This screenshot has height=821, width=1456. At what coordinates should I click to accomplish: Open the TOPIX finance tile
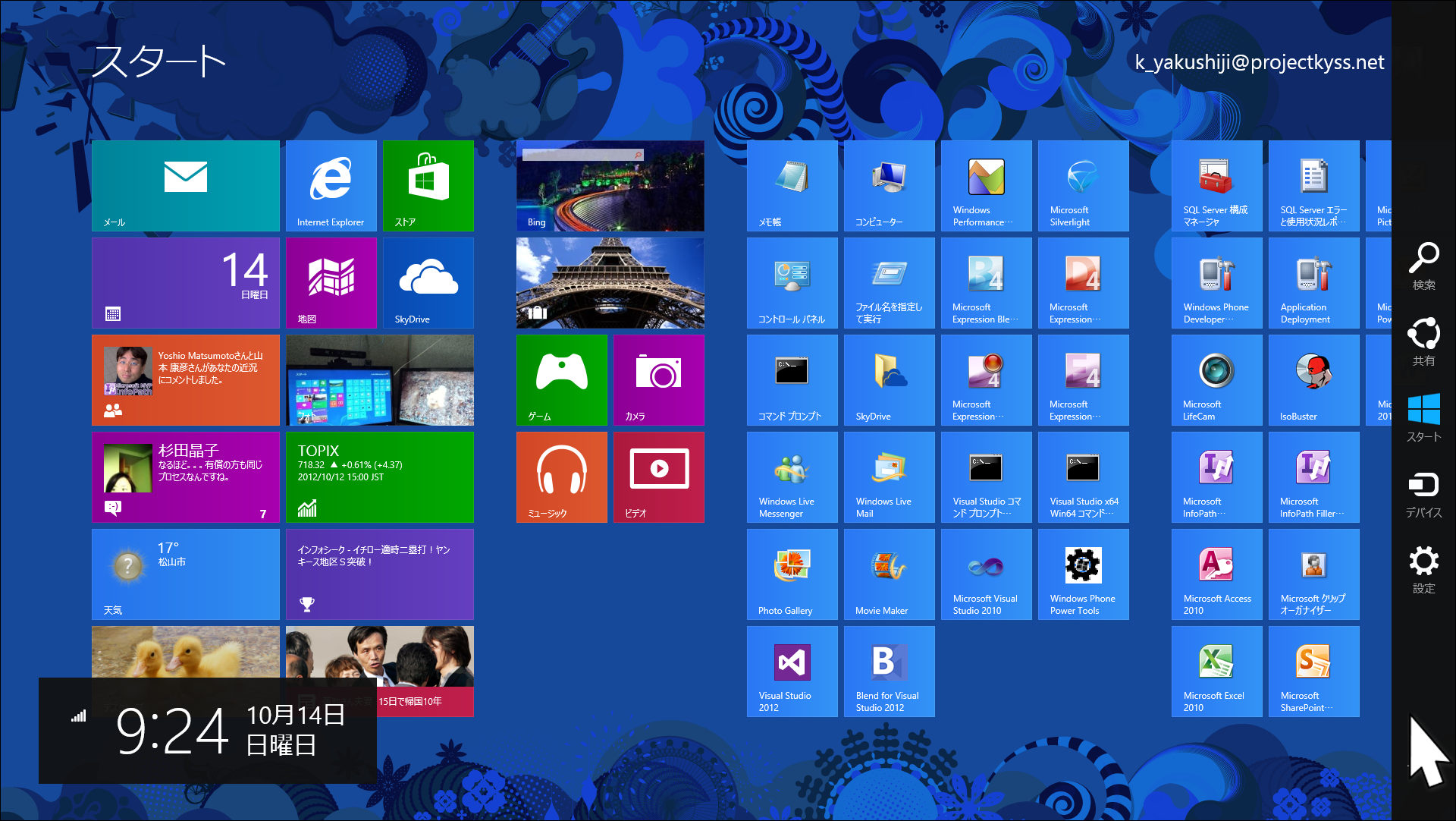pos(380,477)
